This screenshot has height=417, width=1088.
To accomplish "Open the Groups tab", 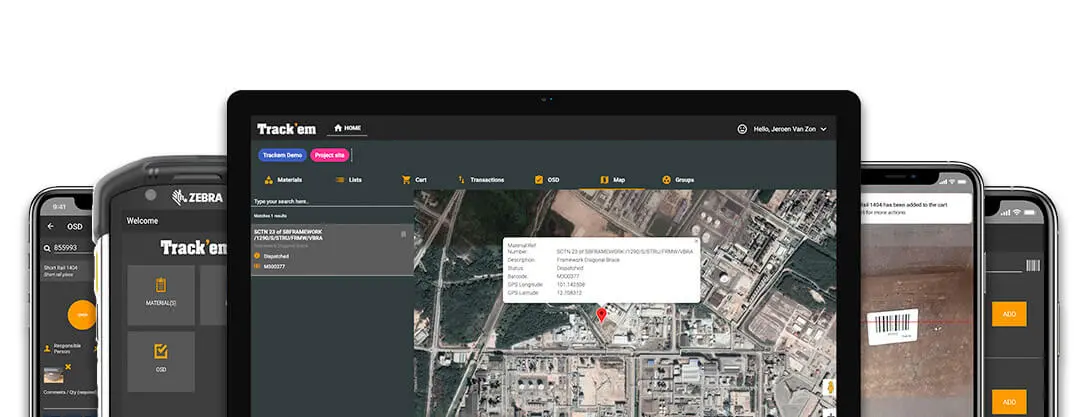I will [678, 180].
